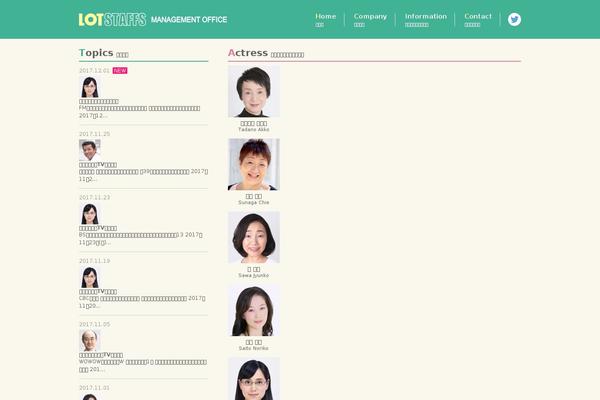The image size is (600, 400).
Task: Open the topic thumbnail dated 2017.11.25
Action: (x=90, y=150)
